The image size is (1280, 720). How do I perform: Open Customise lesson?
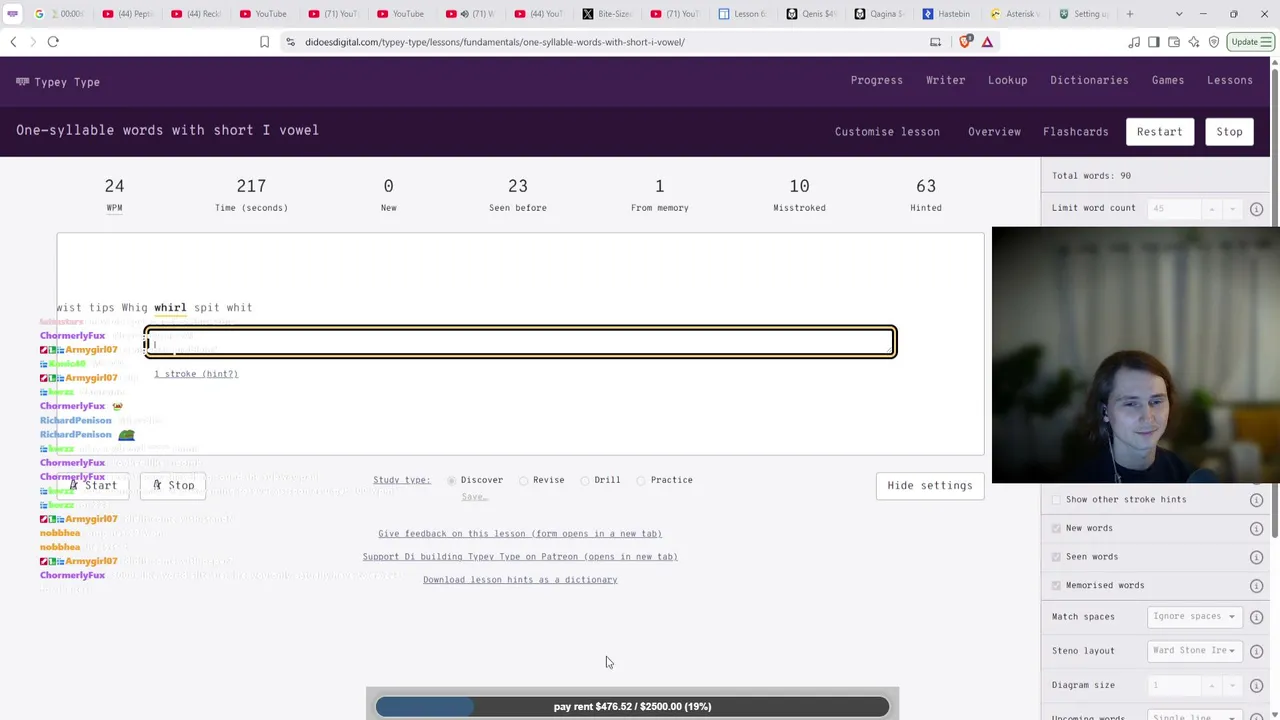tap(887, 132)
